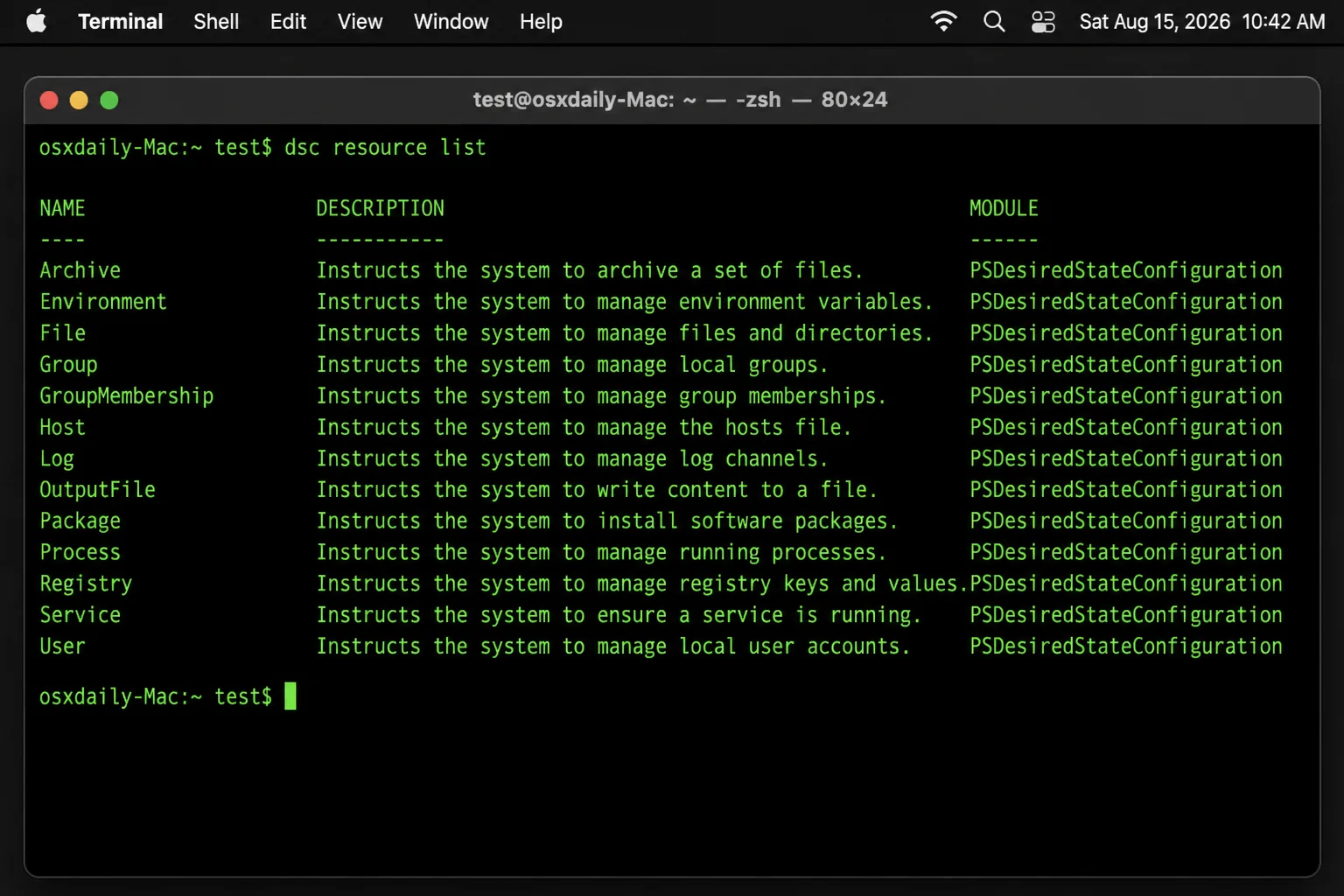This screenshot has width=1344, height=896.
Task: Click the MODULE column header
Action: (1004, 208)
